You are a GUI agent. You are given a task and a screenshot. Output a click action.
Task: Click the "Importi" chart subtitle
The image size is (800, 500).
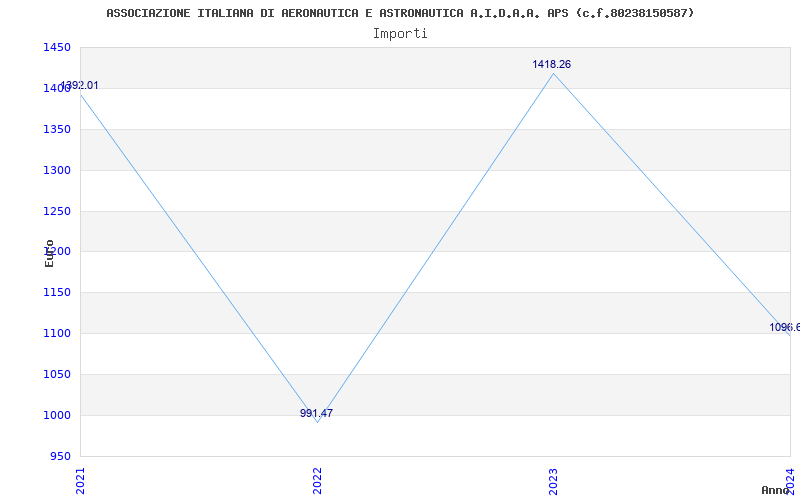click(x=400, y=33)
